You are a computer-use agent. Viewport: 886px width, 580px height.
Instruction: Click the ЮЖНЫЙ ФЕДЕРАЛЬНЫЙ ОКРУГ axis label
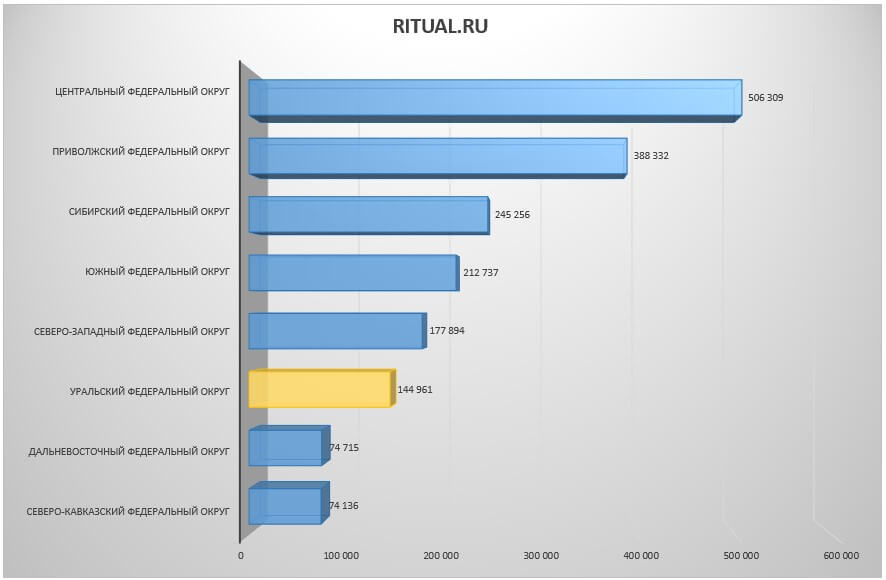(158, 271)
